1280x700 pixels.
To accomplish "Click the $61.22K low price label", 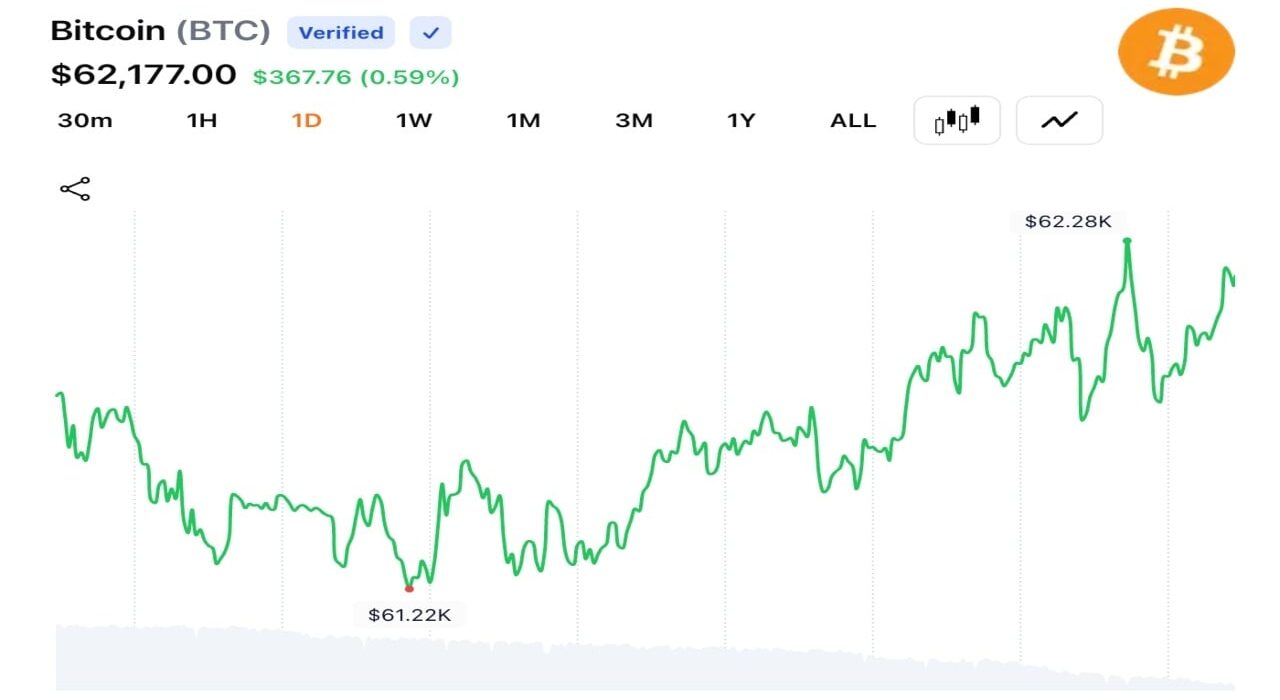I will click(410, 615).
